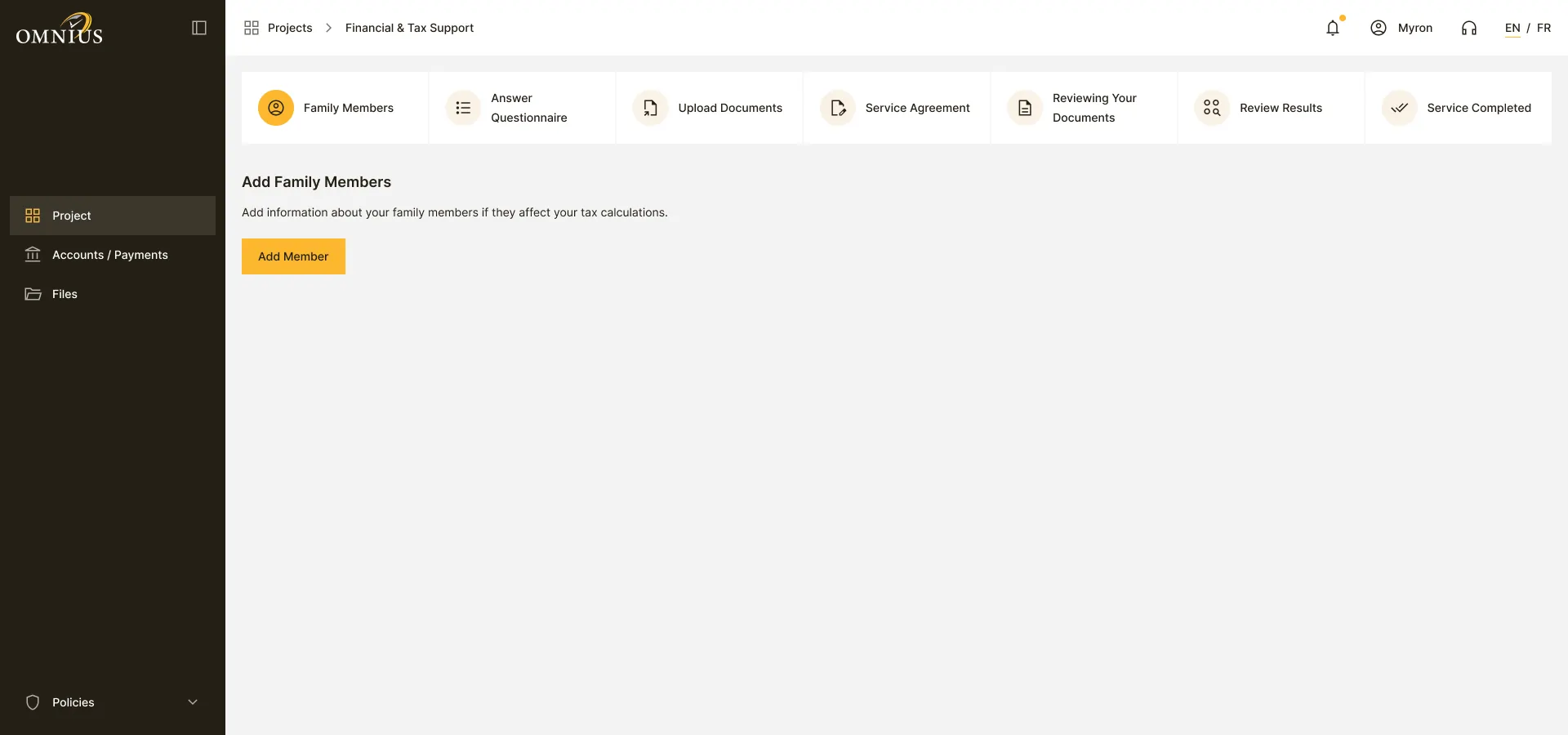Select the Project sidebar item
This screenshot has width=1568, height=735.
point(113,216)
